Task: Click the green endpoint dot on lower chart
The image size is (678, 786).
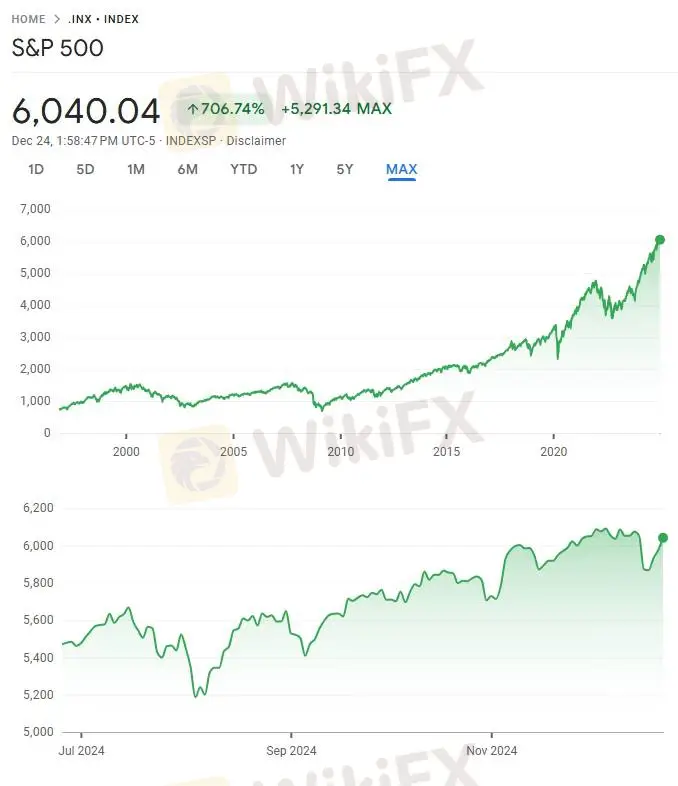Action: pos(663,538)
